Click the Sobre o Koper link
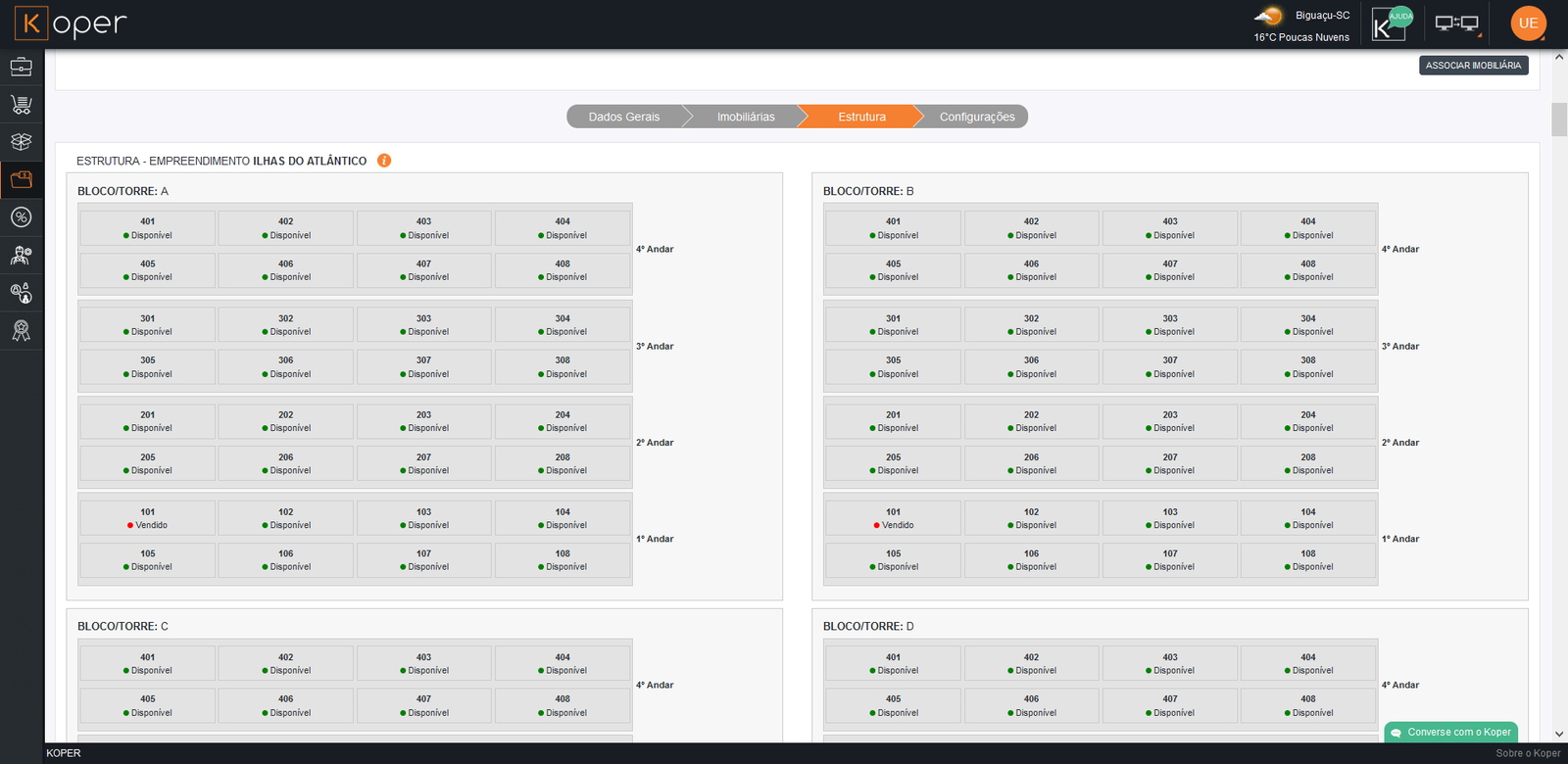The image size is (1568, 764). [x=1527, y=753]
